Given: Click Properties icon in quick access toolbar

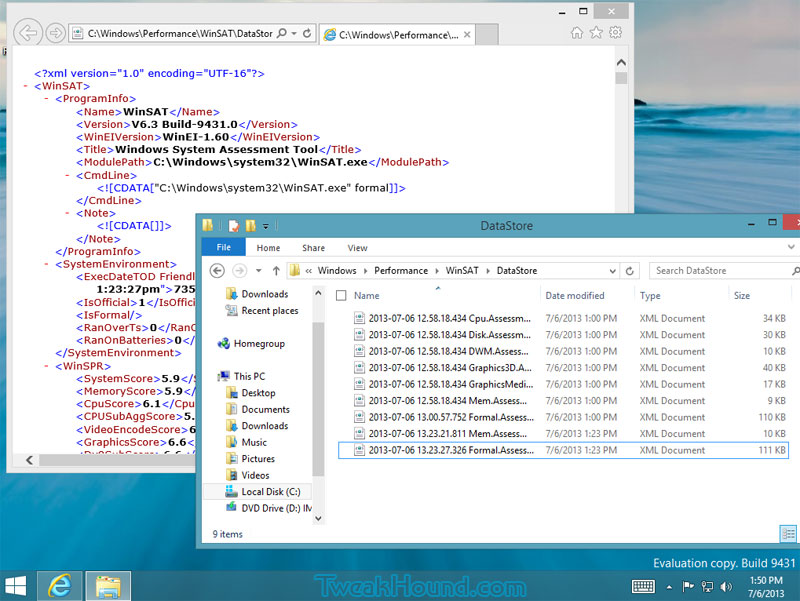Looking at the screenshot, I should click(234, 226).
